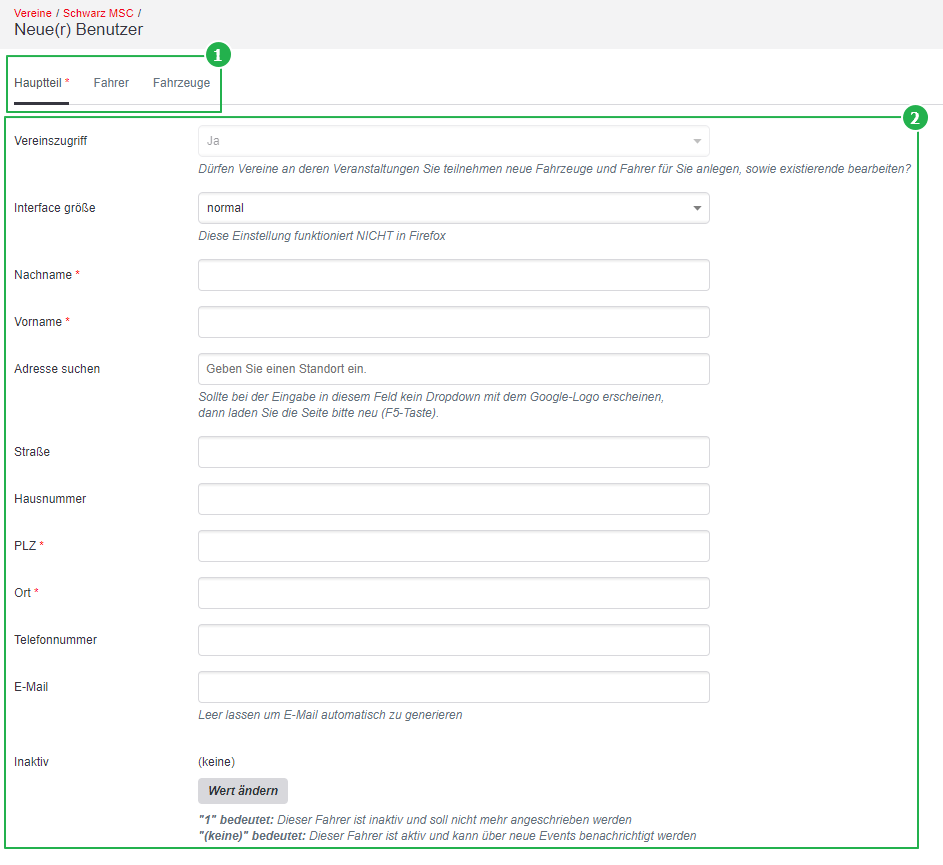Click the Interface größe label
The height and width of the screenshot is (865, 943).
point(55,208)
